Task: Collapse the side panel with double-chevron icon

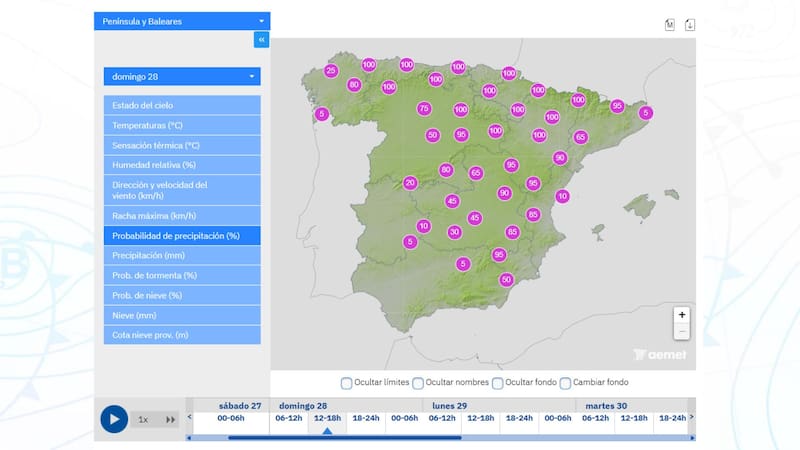Action: (x=261, y=39)
